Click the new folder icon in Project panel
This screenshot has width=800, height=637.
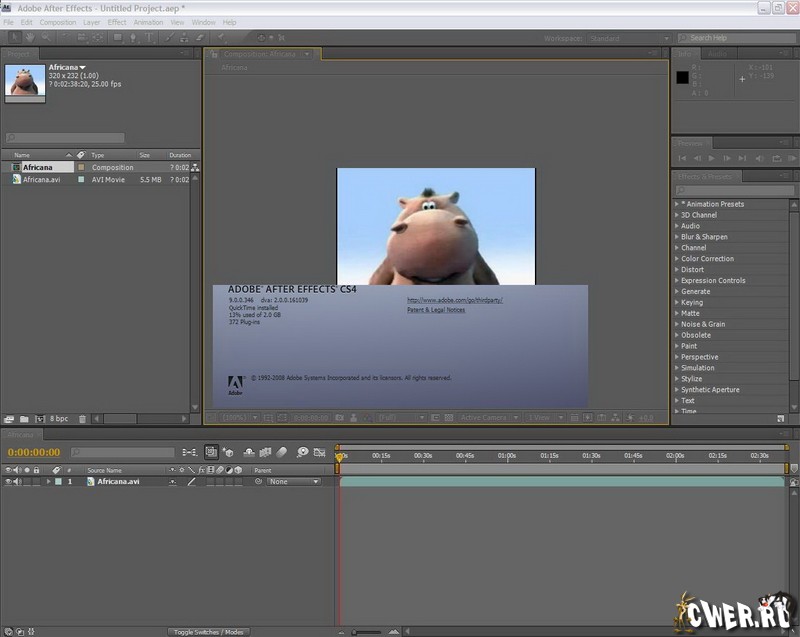pyautogui.click(x=23, y=418)
